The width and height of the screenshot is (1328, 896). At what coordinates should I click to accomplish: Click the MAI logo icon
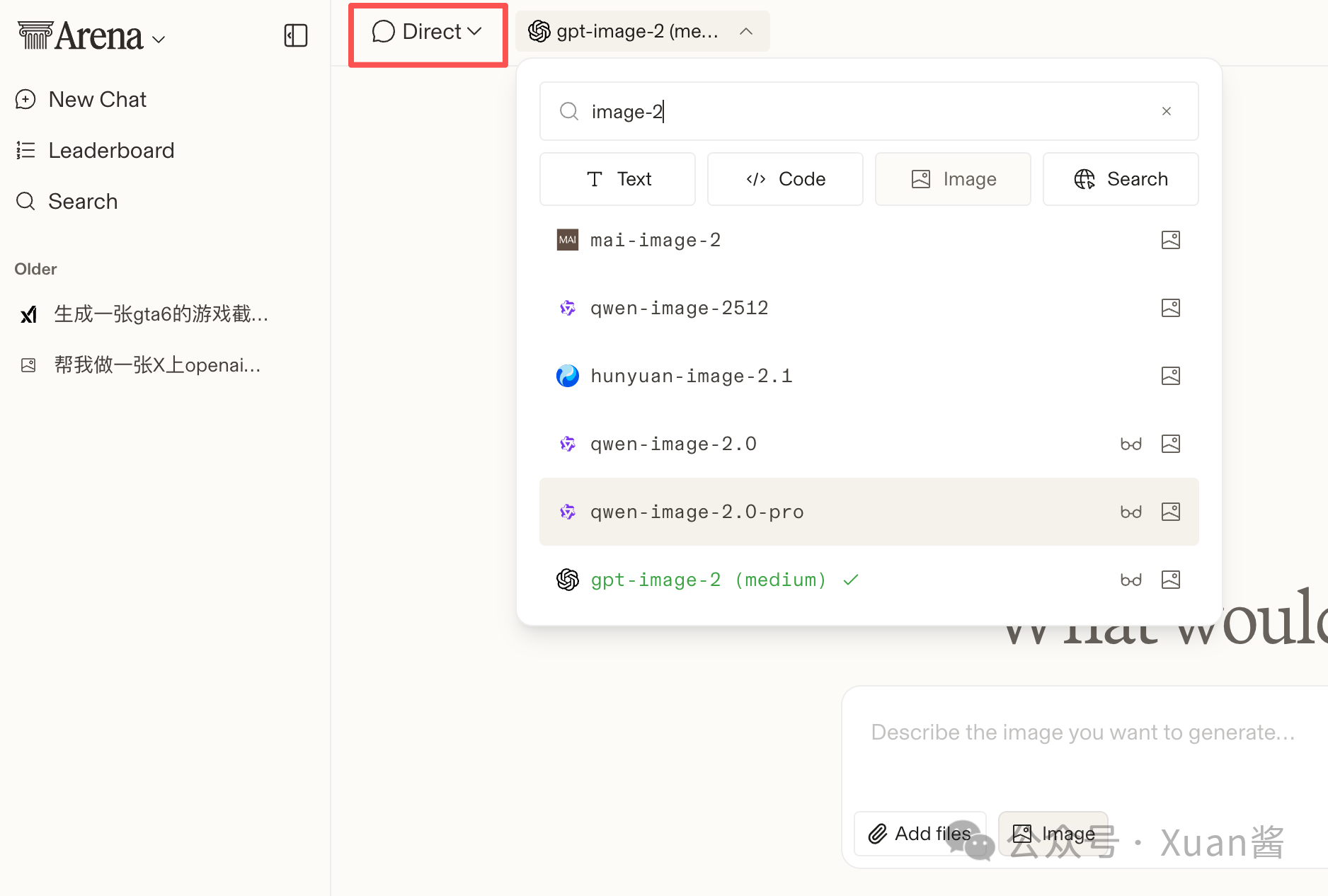[568, 240]
